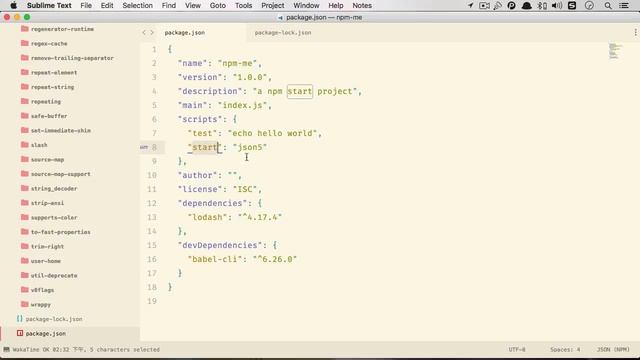The height and width of the screenshot is (360, 640).
Task: Click line number 13 in the gutter
Action: [152, 217]
